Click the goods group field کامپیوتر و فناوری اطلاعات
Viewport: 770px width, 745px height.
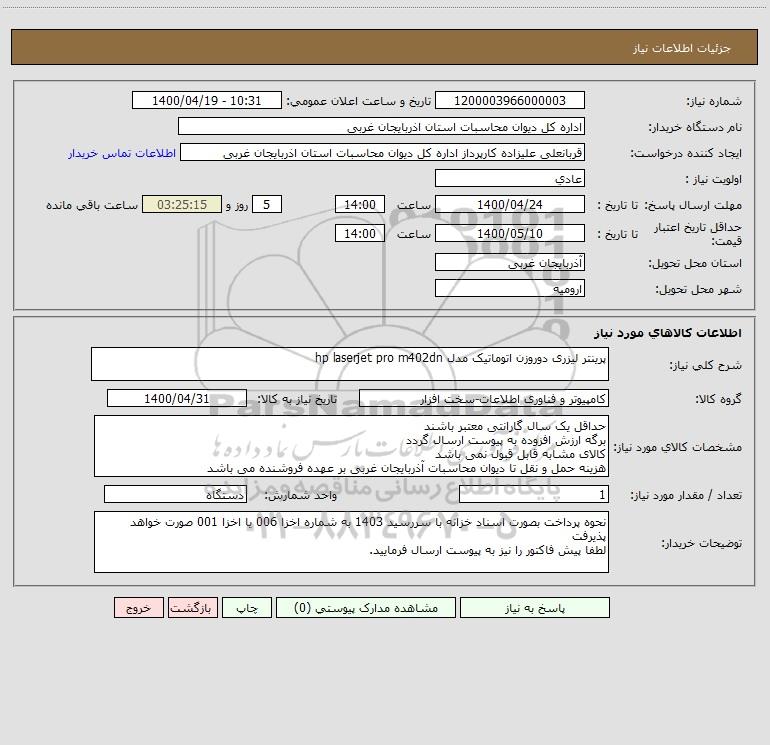(x=484, y=398)
